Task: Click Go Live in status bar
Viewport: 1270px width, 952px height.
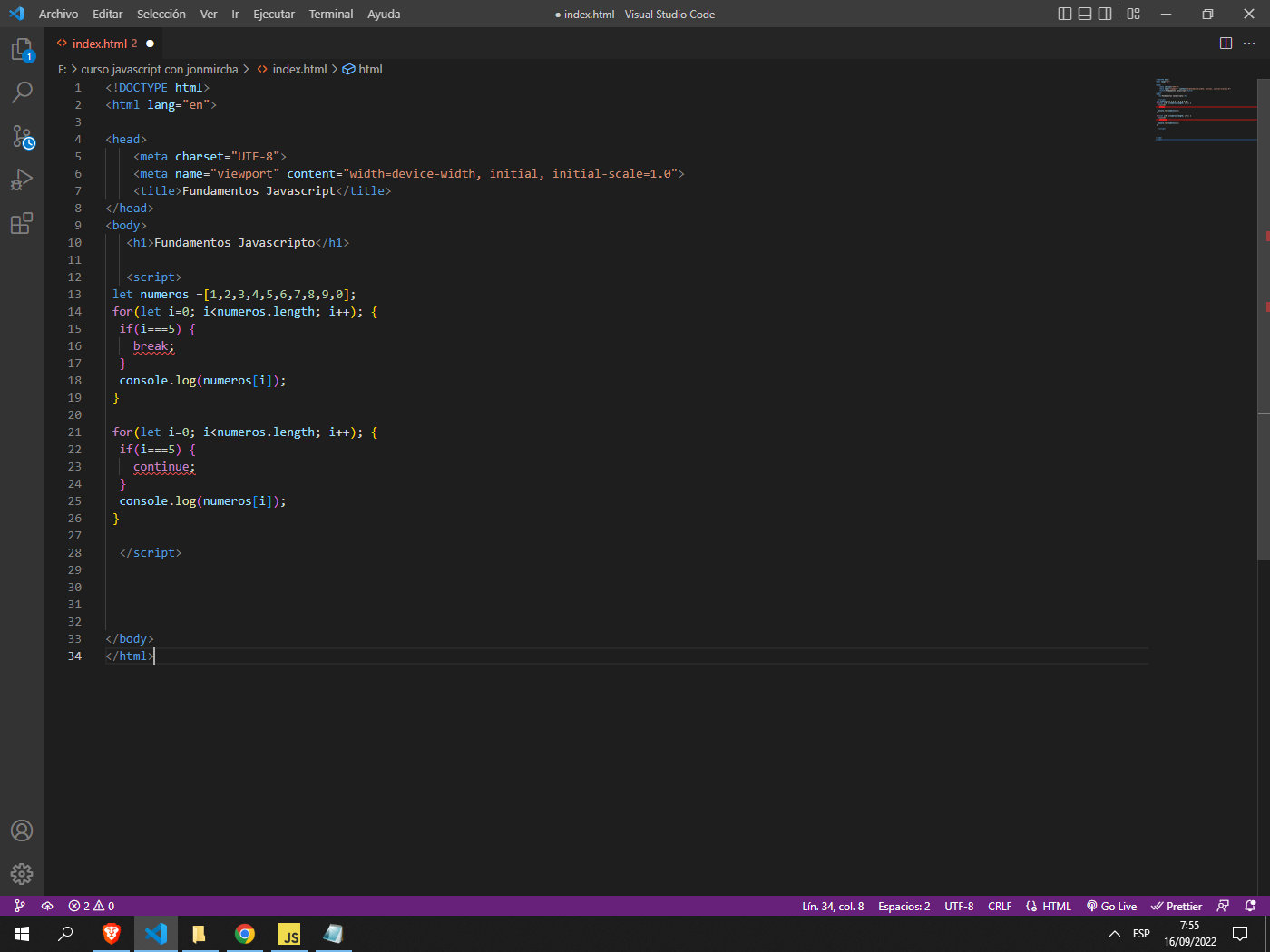Action: [1111, 906]
